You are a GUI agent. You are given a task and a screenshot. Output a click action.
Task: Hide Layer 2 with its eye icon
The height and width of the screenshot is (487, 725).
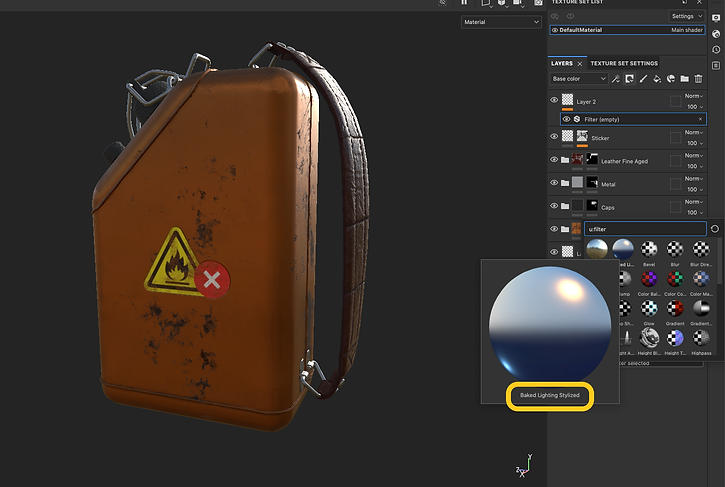554,100
